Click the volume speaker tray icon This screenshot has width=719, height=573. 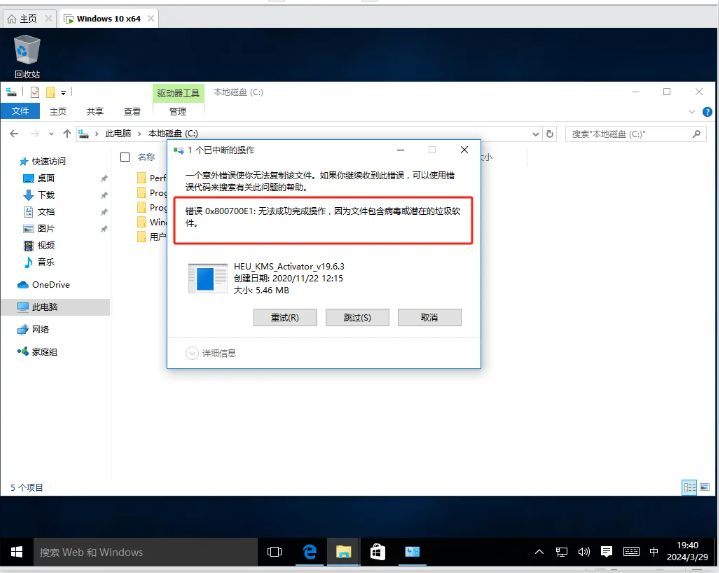click(585, 551)
